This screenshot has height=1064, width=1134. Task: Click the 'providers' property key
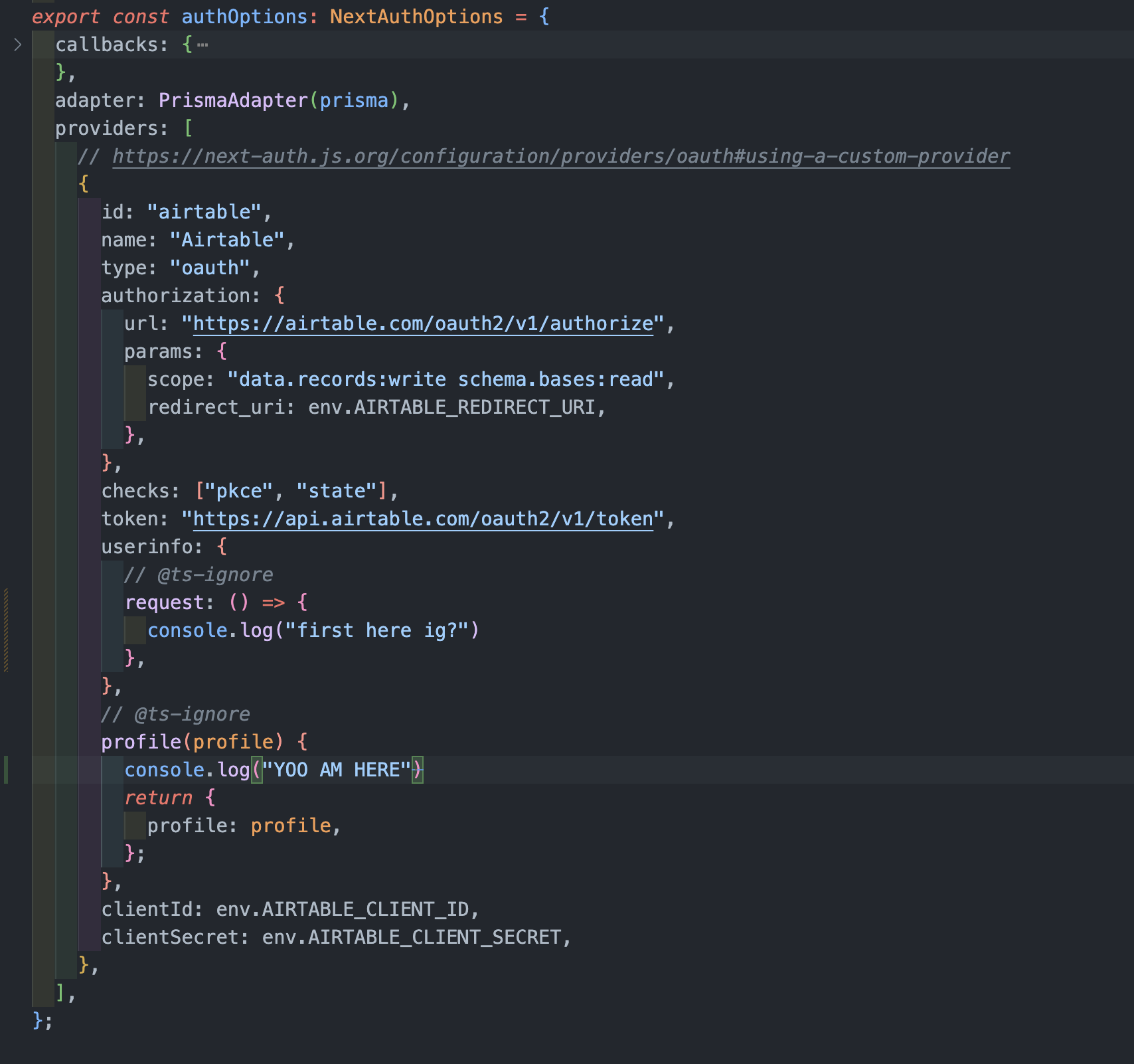point(107,128)
